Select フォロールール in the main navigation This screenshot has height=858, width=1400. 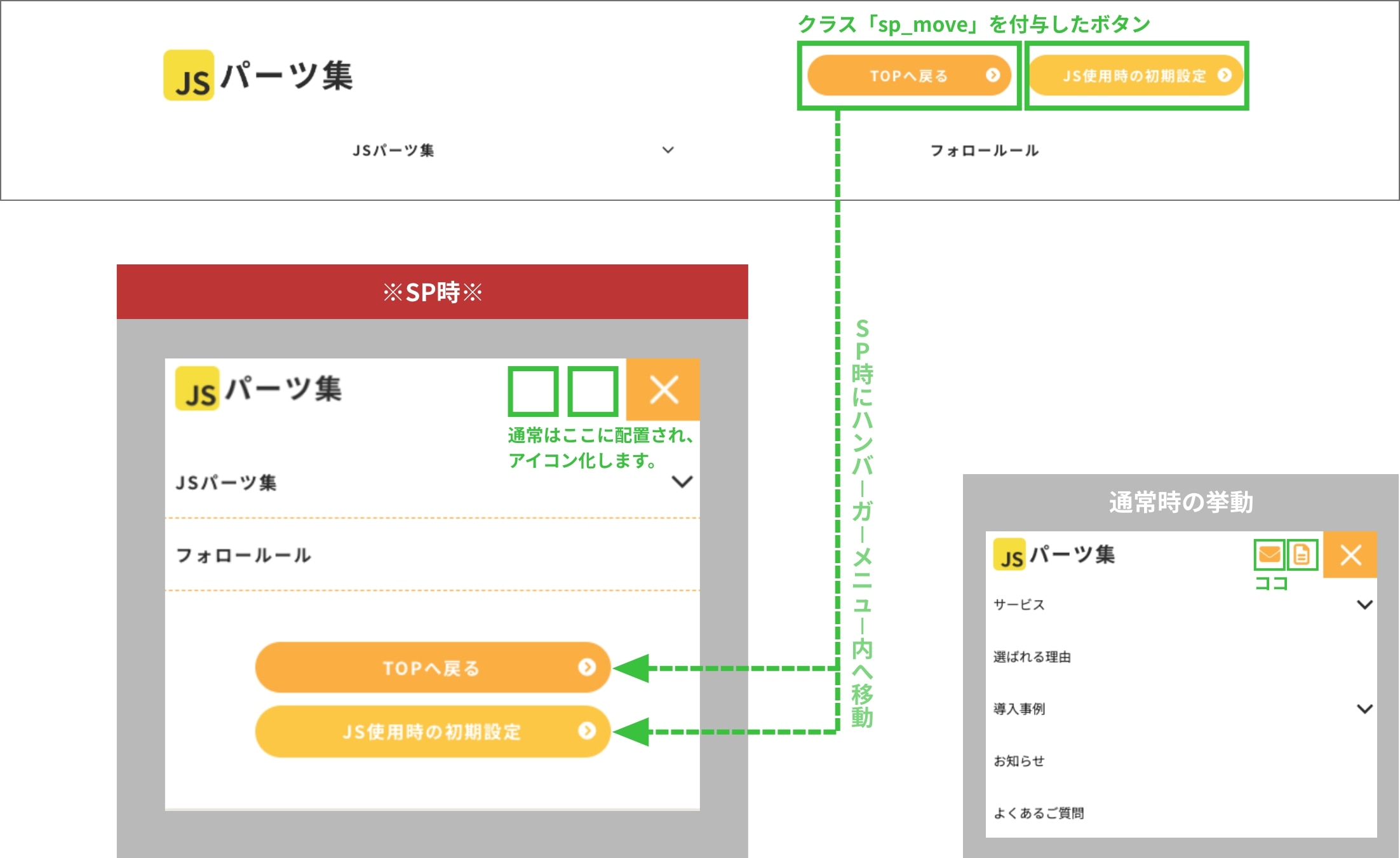[x=986, y=151]
